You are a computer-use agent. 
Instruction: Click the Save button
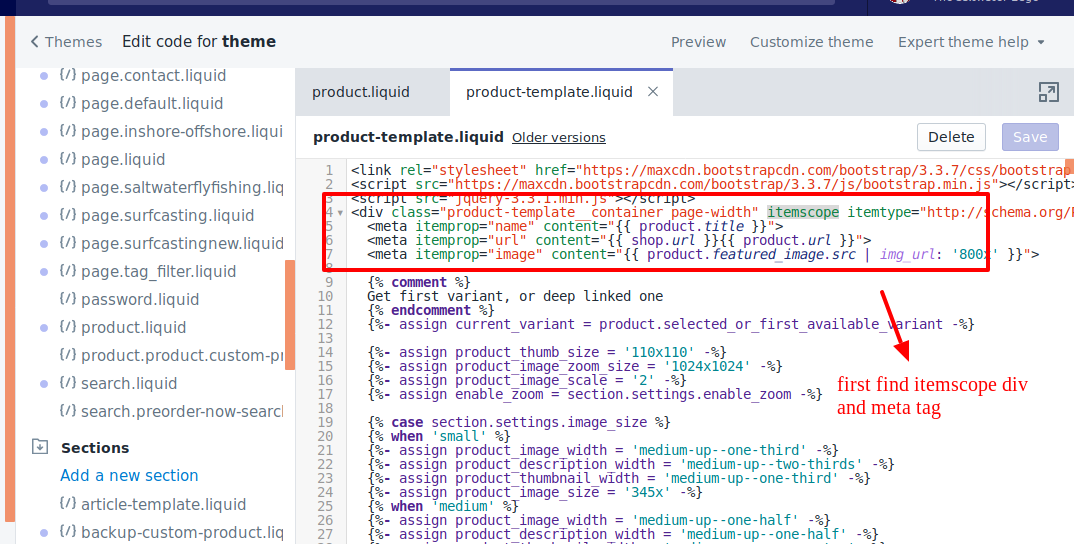click(1030, 137)
